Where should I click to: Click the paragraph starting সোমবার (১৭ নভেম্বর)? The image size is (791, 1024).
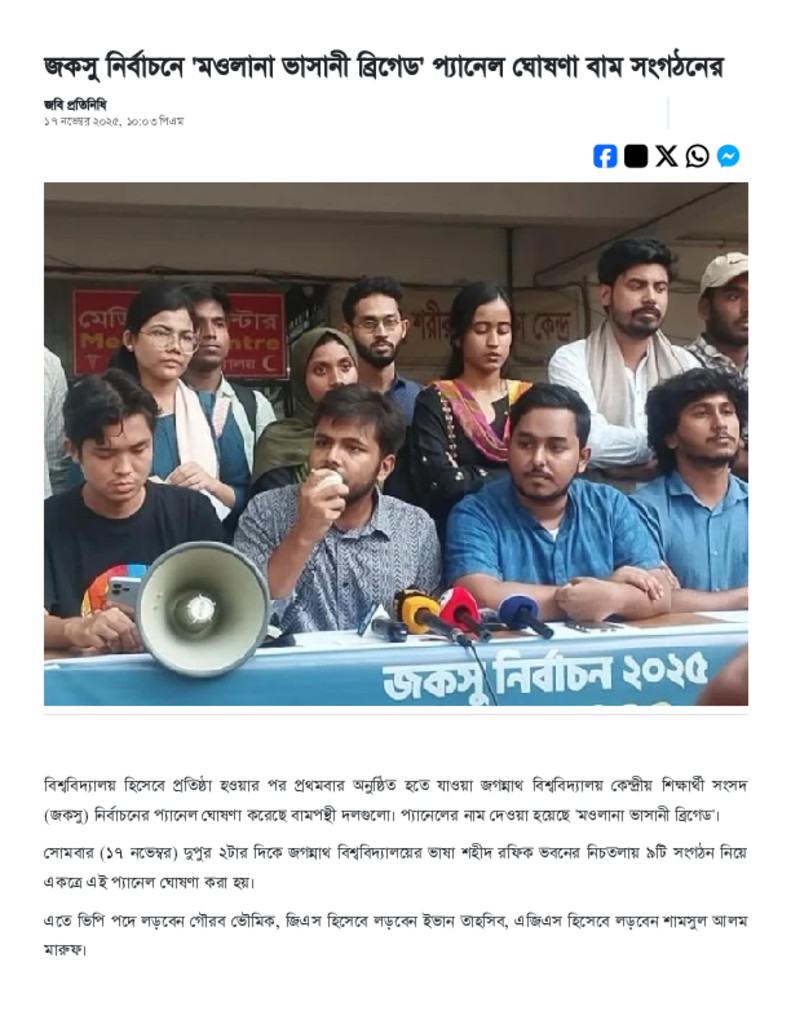pos(396,867)
